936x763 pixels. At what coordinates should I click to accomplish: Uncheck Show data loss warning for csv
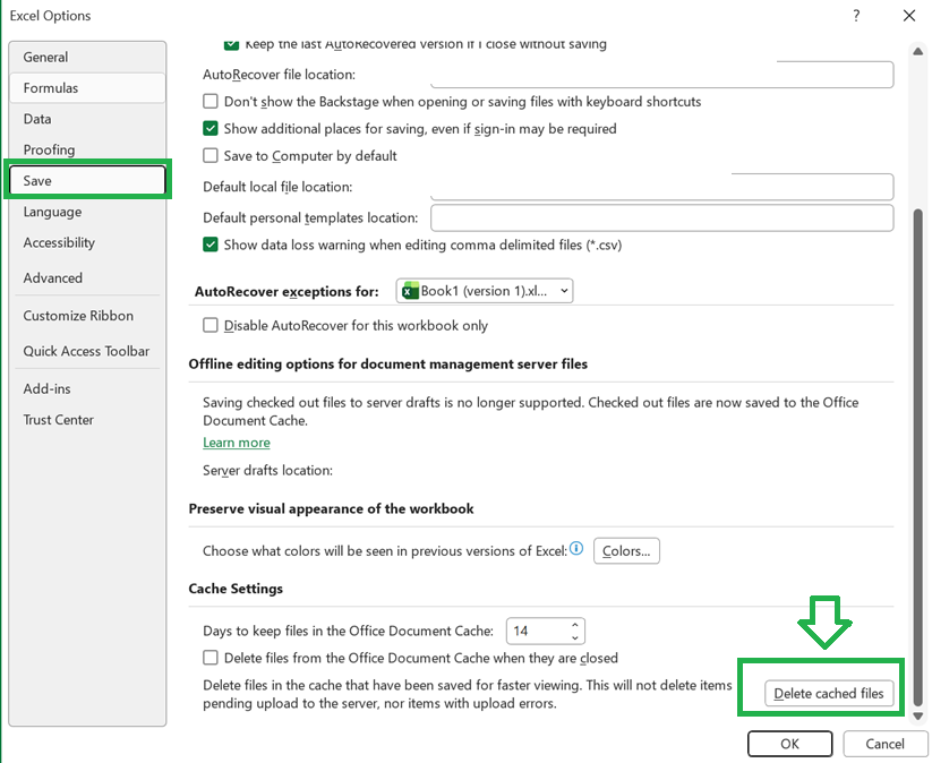coord(210,244)
